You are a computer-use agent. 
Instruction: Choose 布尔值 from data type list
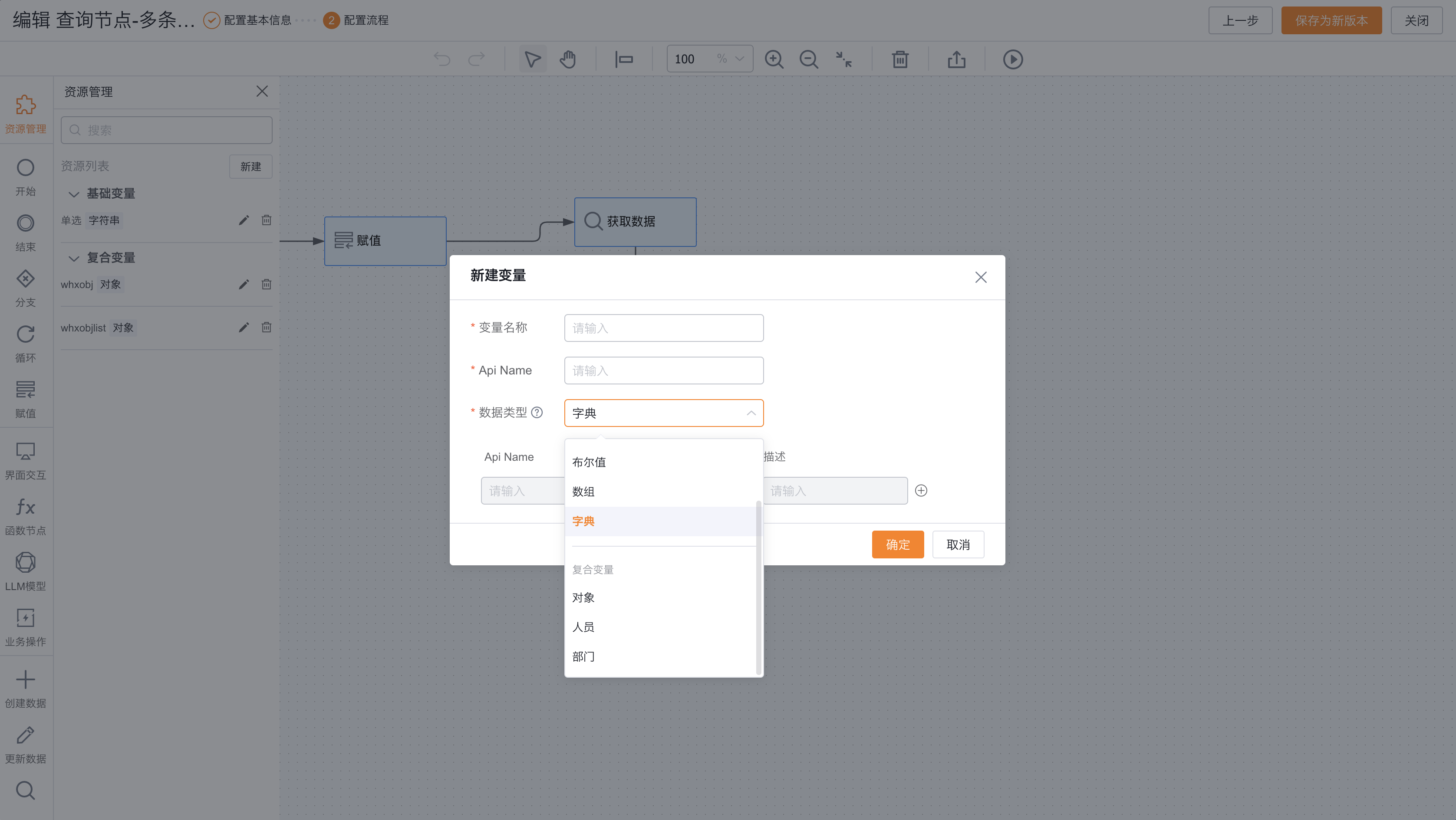point(660,462)
